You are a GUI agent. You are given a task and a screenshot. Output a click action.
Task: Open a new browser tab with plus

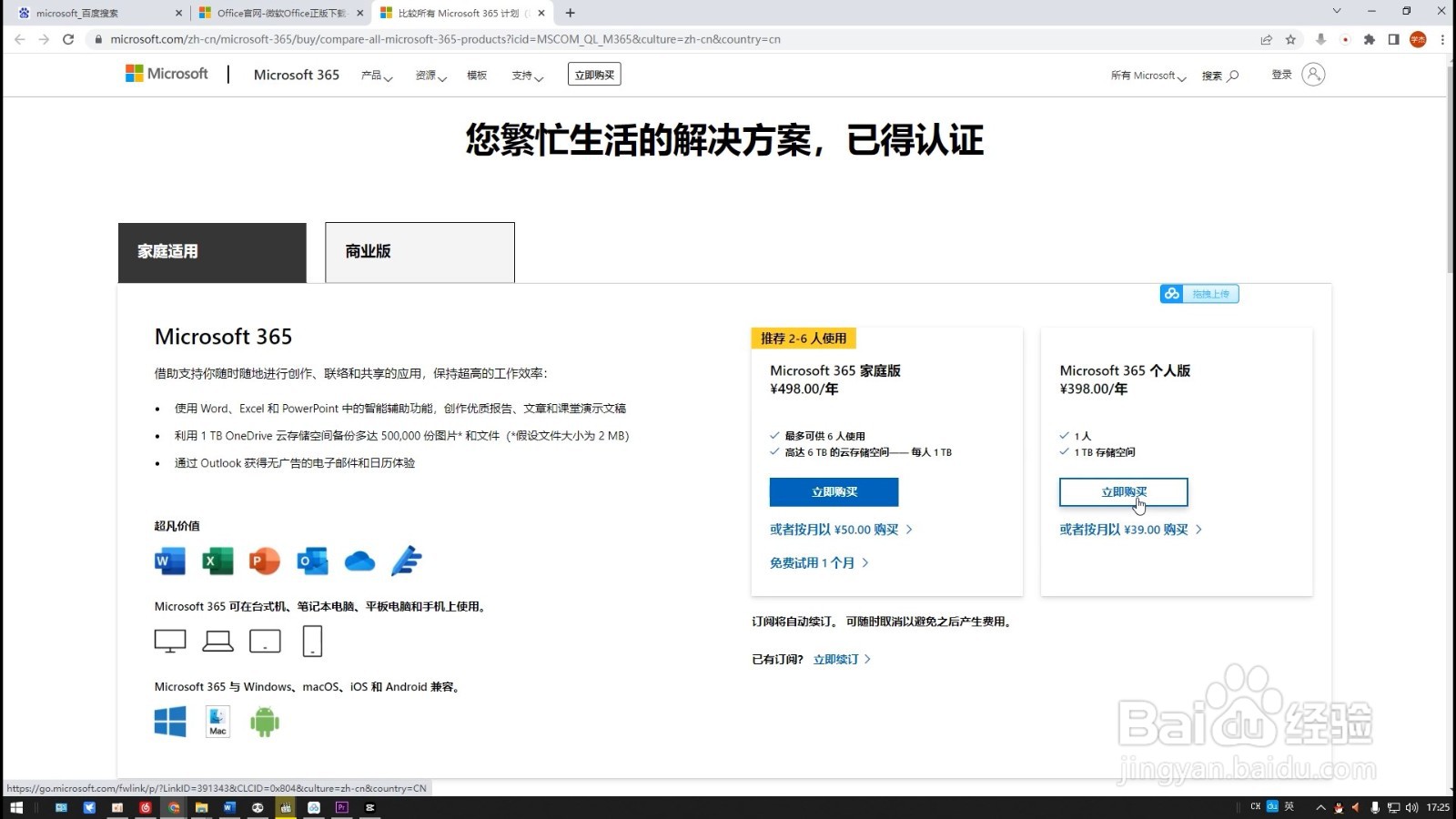pyautogui.click(x=570, y=13)
